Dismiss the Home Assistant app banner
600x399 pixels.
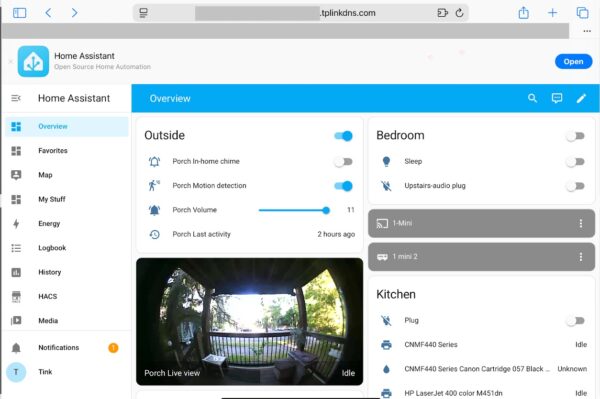coord(10,61)
